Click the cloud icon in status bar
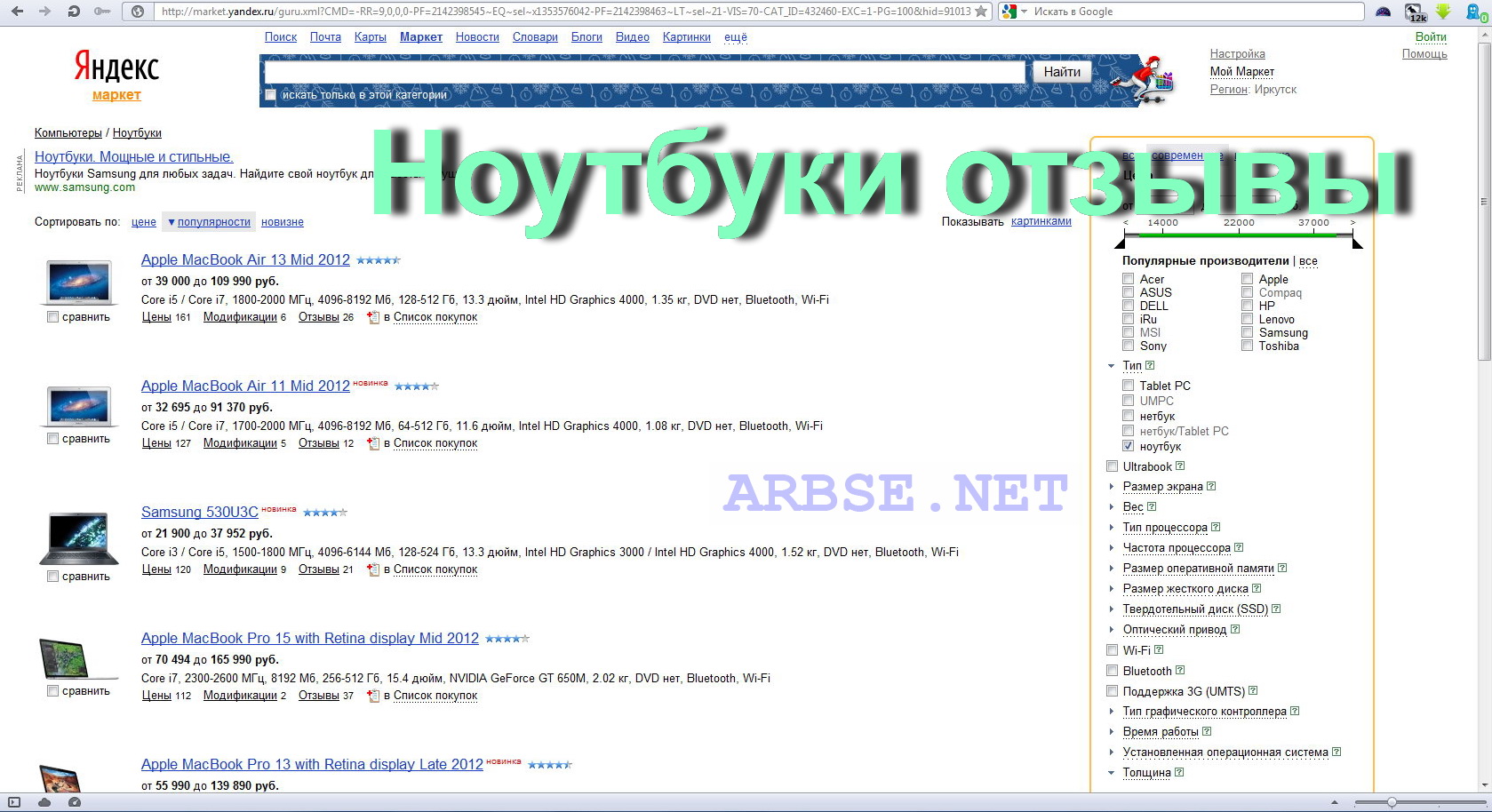Image resolution: width=1492 pixels, height=812 pixels. (44, 802)
